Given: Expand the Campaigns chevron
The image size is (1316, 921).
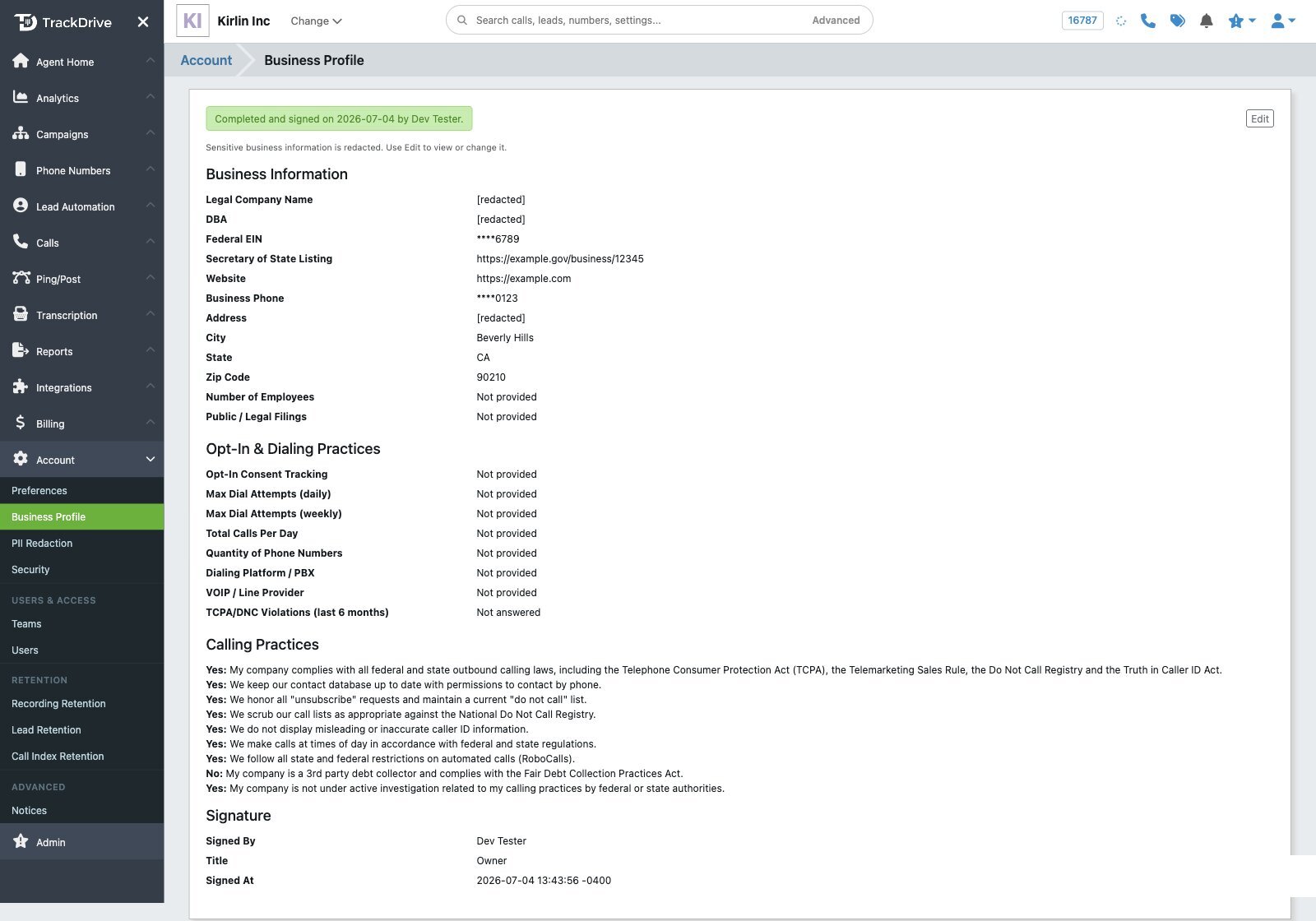Looking at the screenshot, I should 151,132.
